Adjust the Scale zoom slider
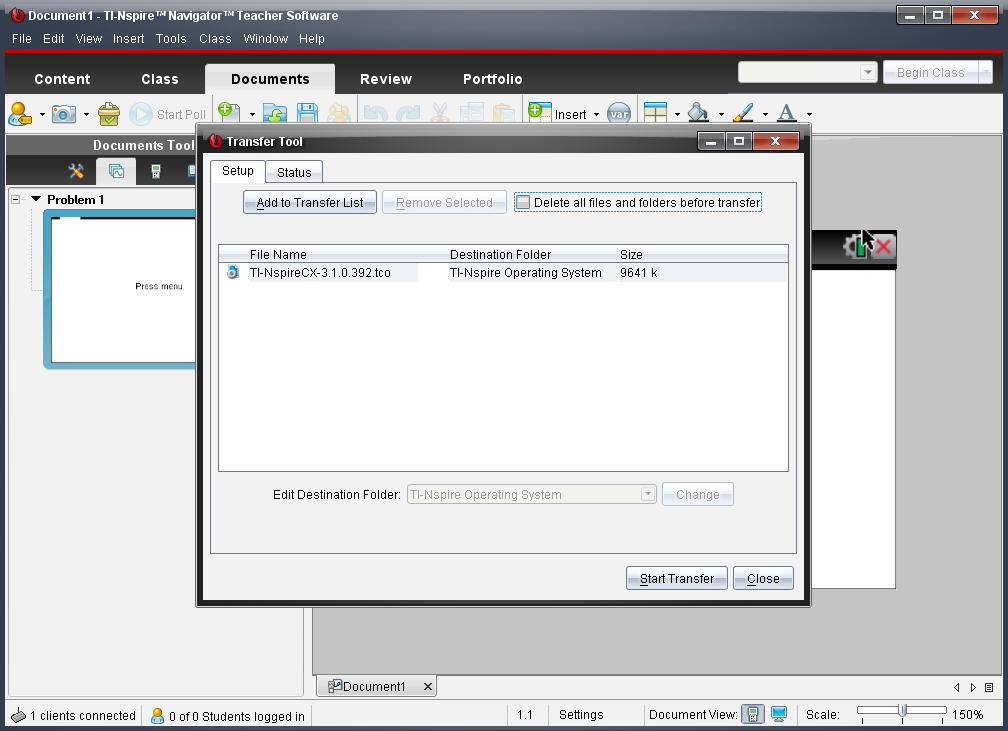 point(903,711)
